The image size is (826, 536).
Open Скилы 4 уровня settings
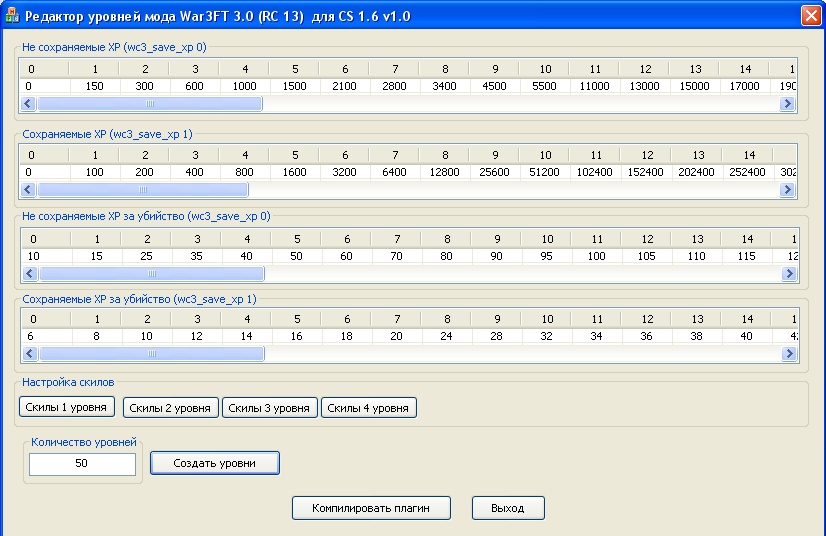(368, 407)
